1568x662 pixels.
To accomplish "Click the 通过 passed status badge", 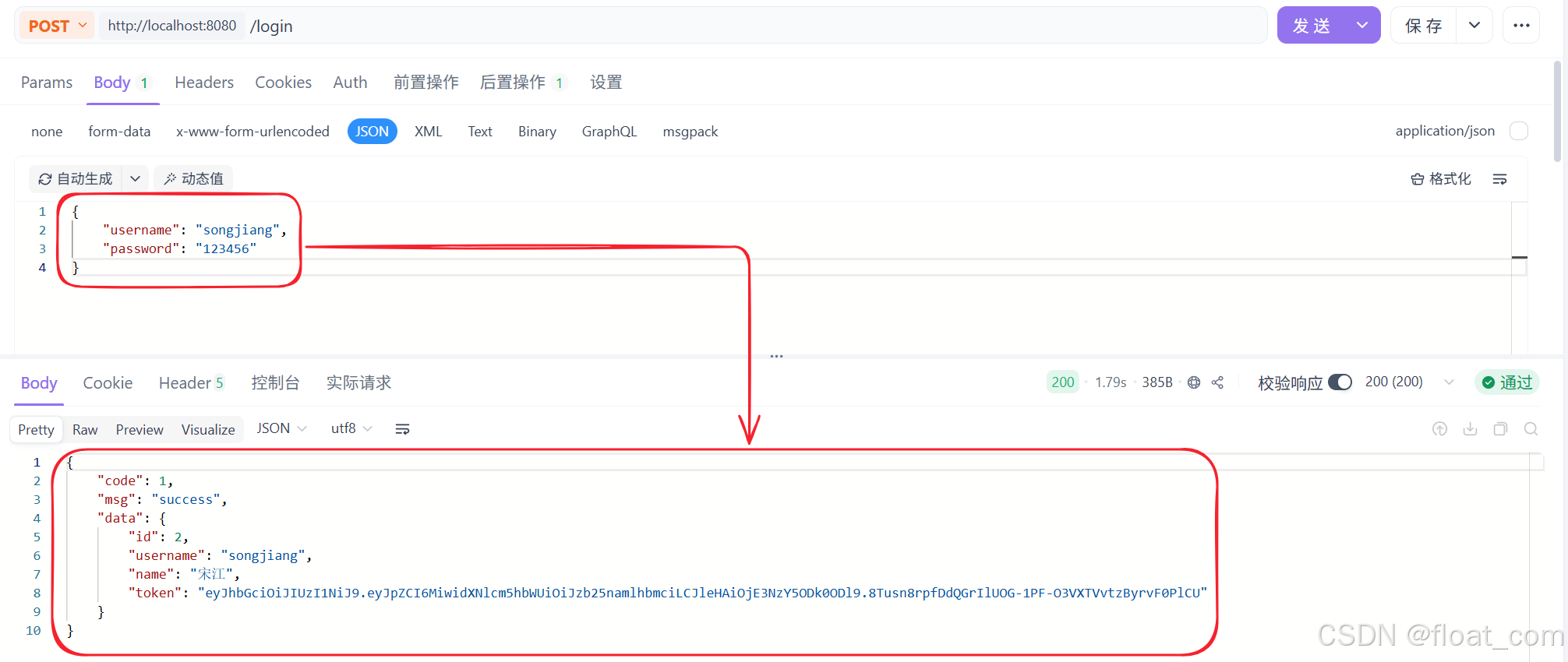I will [1507, 382].
